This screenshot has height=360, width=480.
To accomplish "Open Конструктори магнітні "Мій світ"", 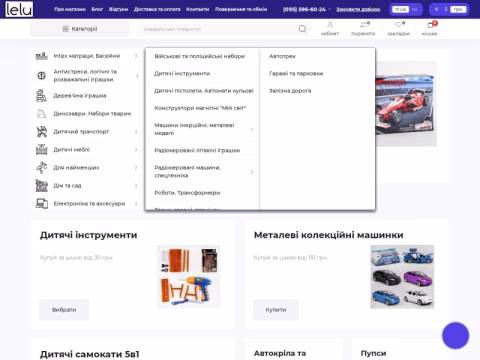I will point(200,108).
